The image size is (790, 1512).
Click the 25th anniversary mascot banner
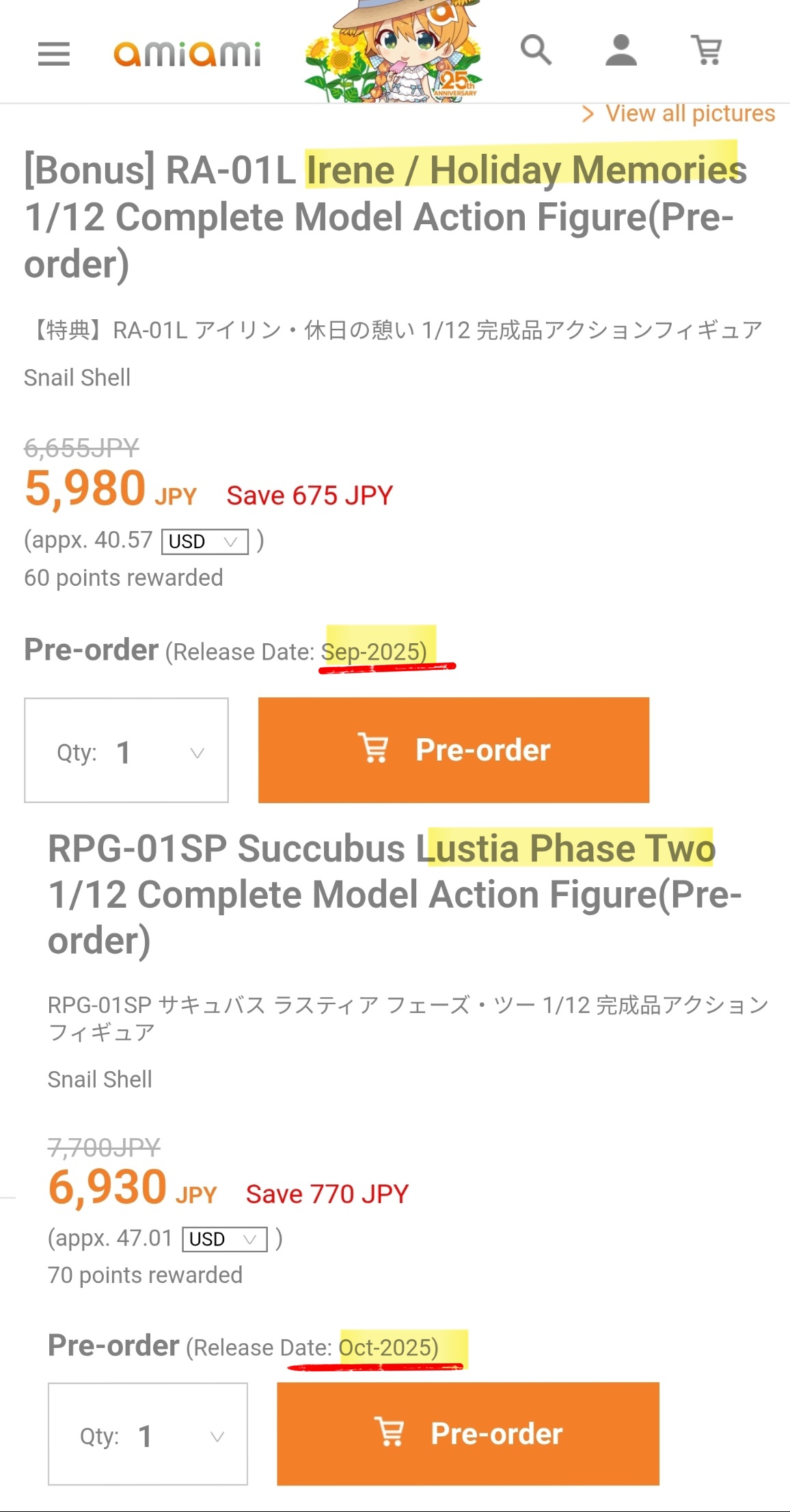pyautogui.click(x=394, y=51)
